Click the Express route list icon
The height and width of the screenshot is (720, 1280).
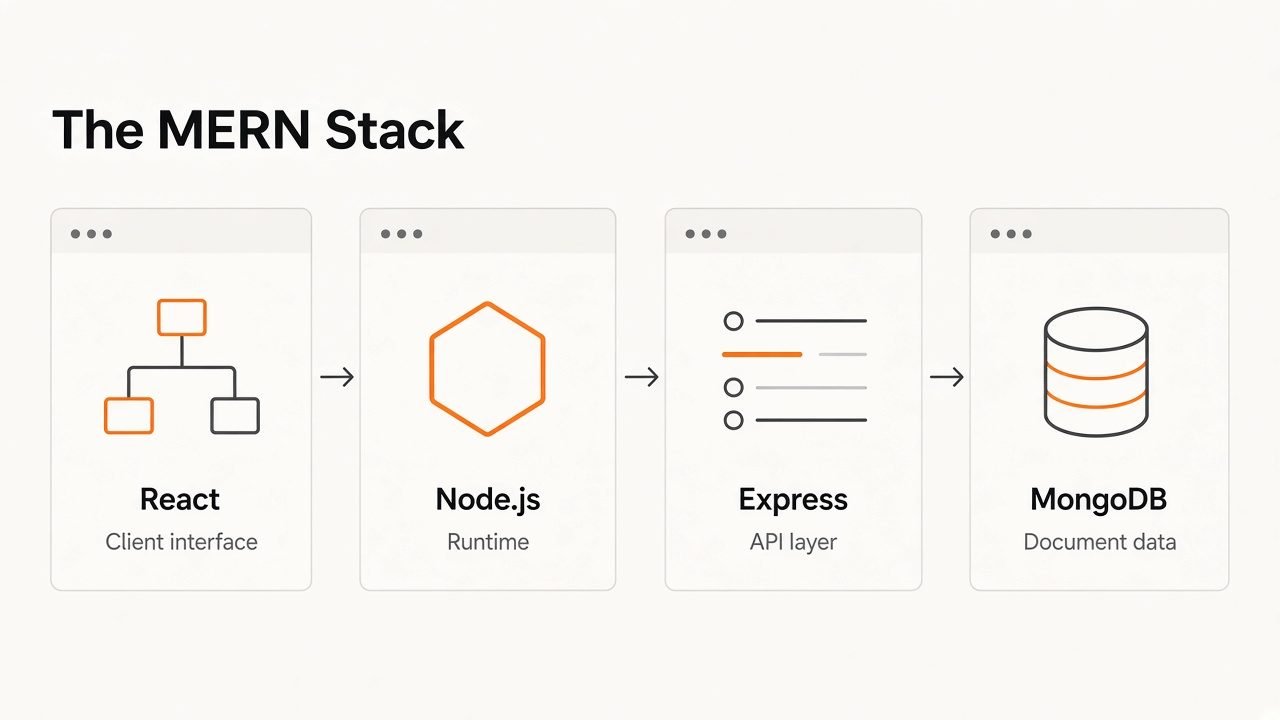click(x=794, y=371)
